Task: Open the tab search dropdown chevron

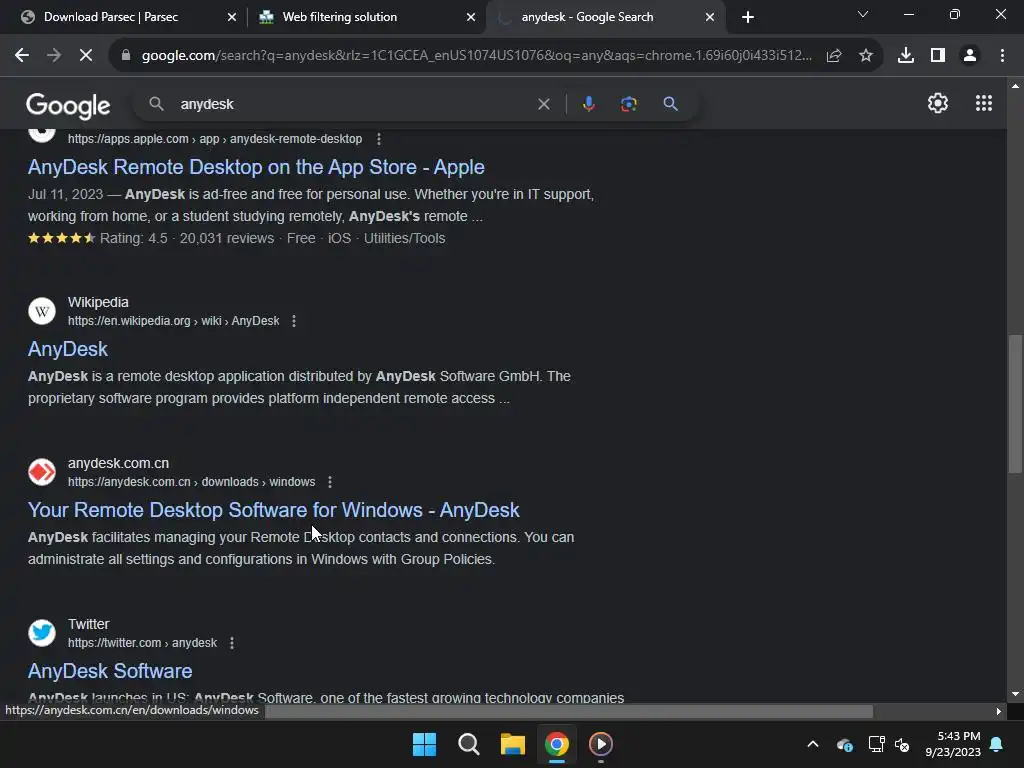Action: pos(863,14)
